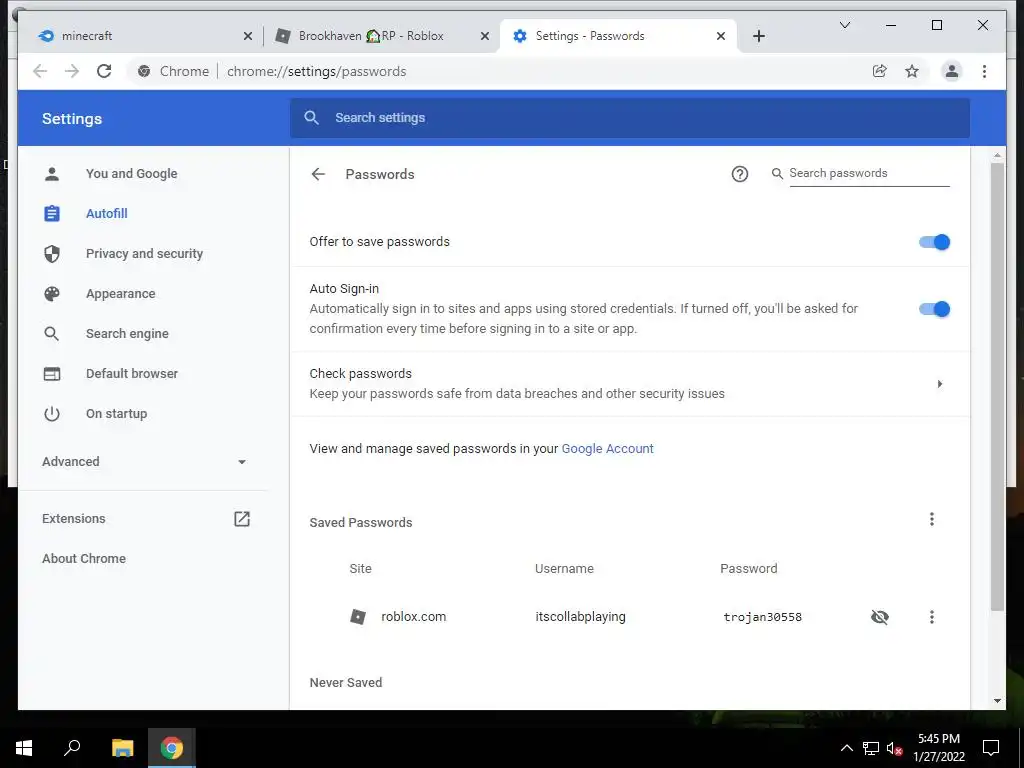Click the Appearance palette icon
This screenshot has width=1024, height=768.
52,293
